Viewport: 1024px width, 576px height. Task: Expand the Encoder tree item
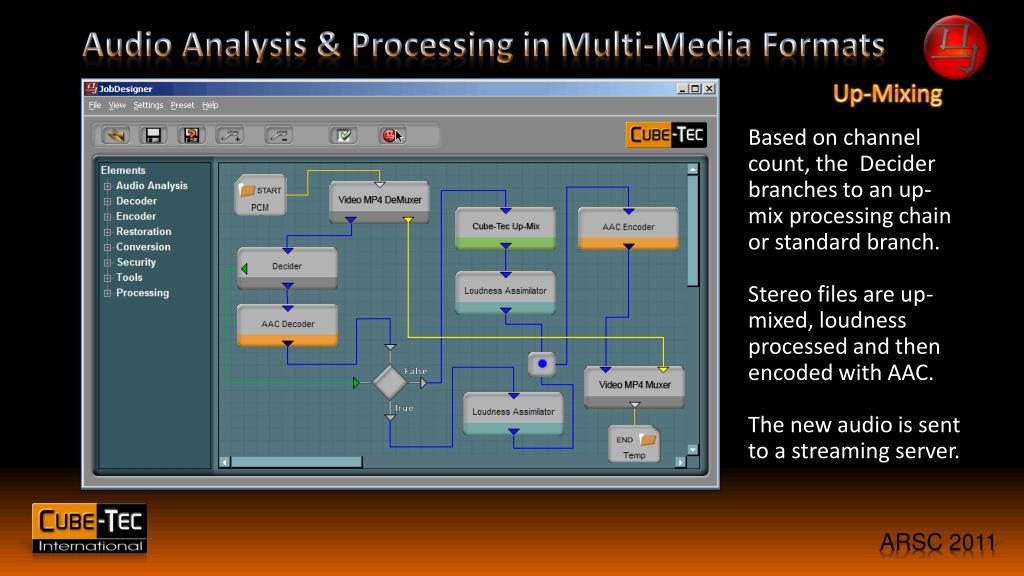point(107,217)
